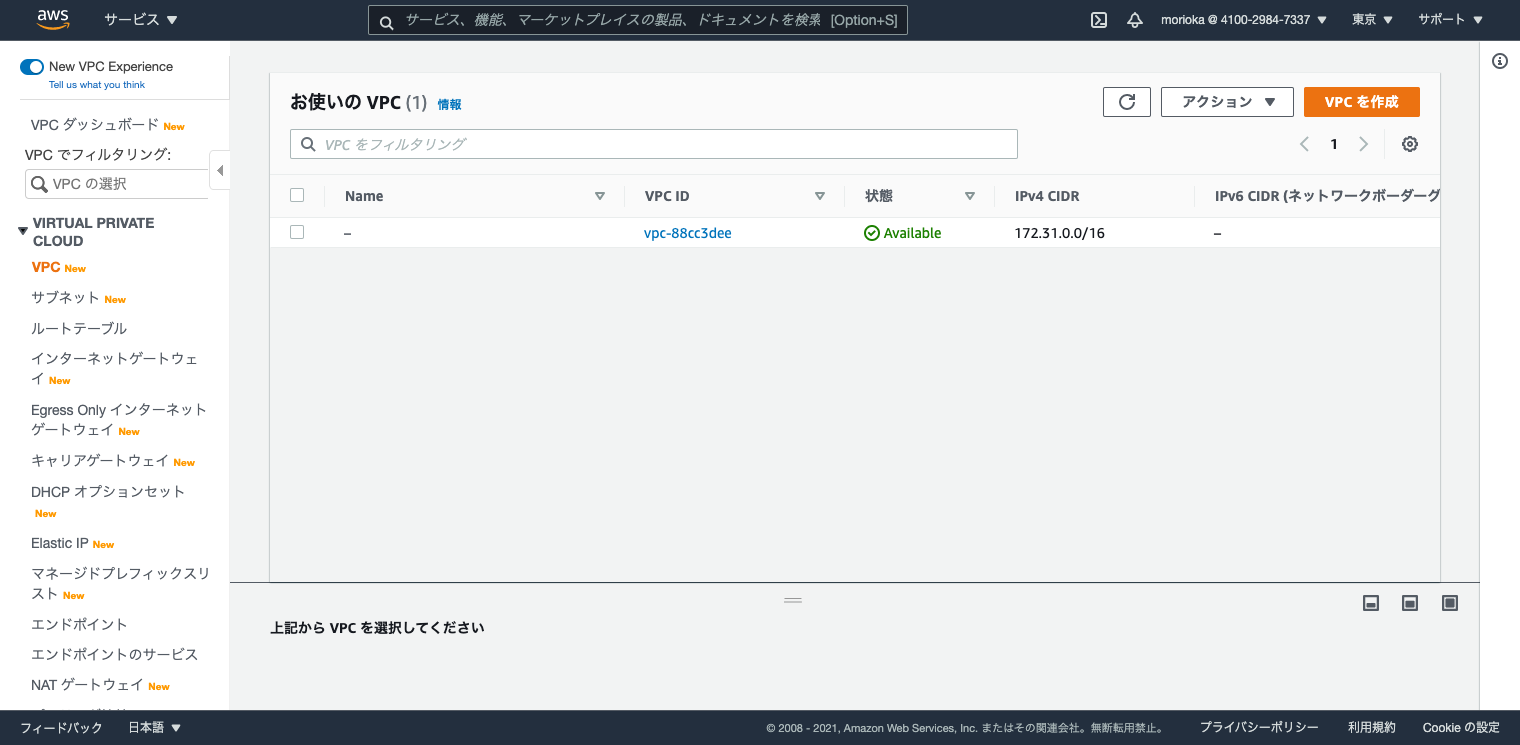Open インターネットゲートウェイ page

(x=114, y=368)
